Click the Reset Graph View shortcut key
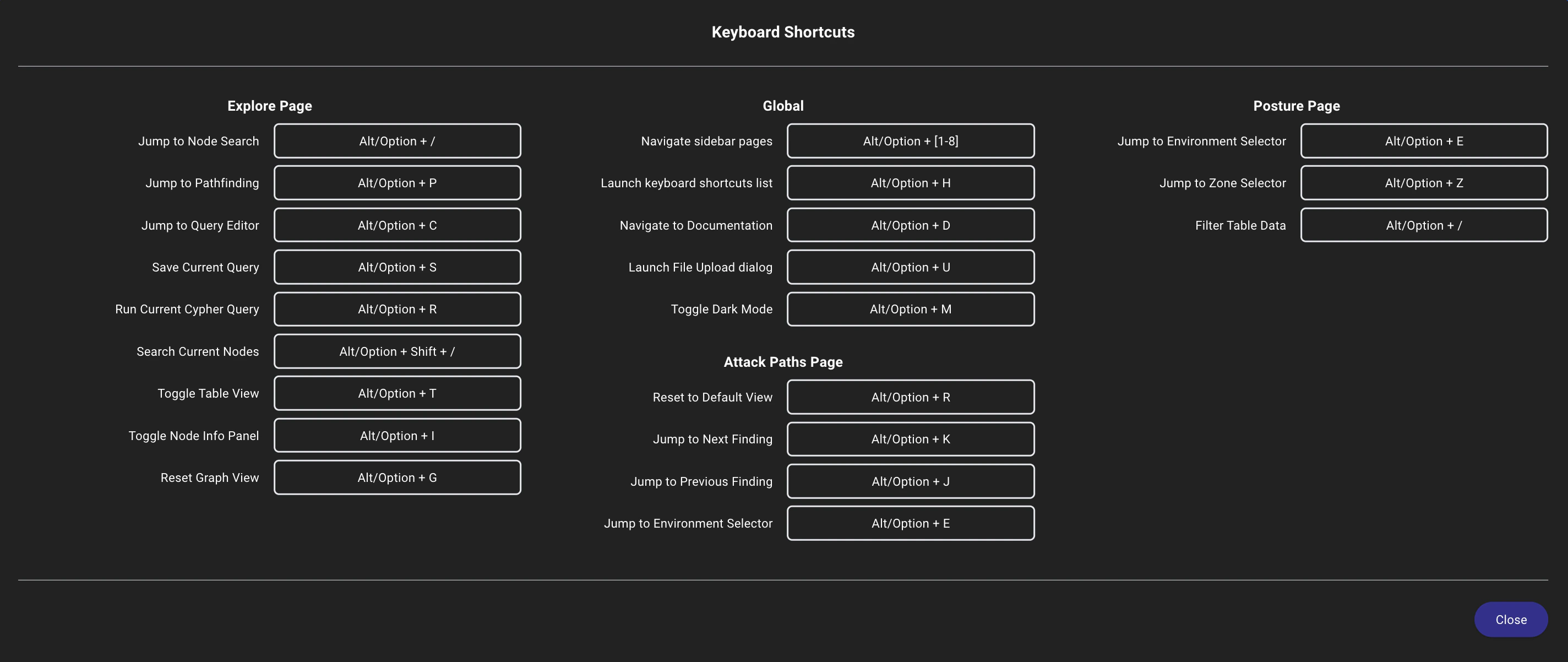 [x=397, y=477]
